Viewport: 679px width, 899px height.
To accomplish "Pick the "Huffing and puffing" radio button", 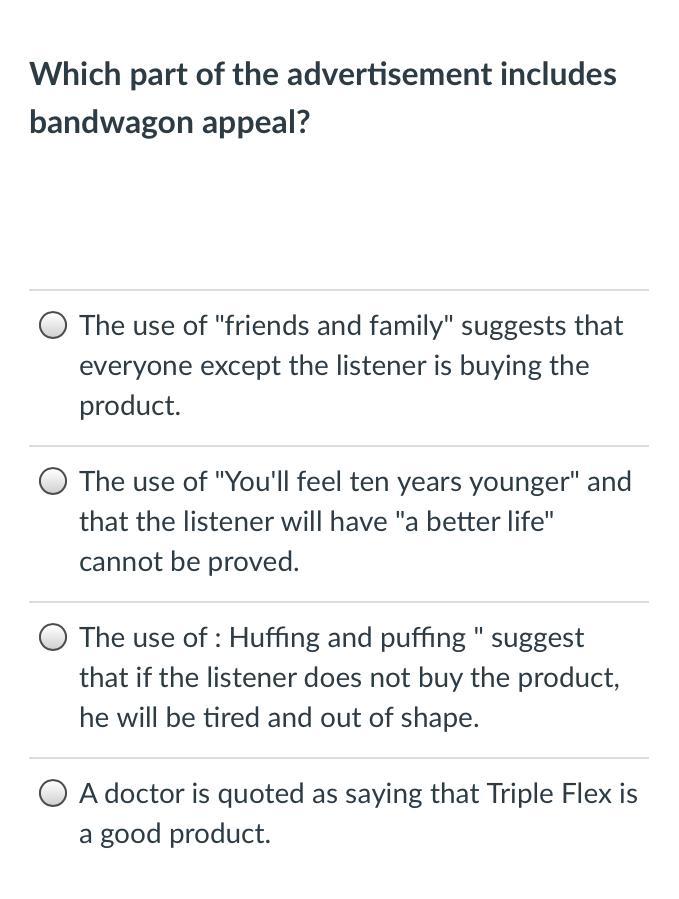I will (x=54, y=638).
